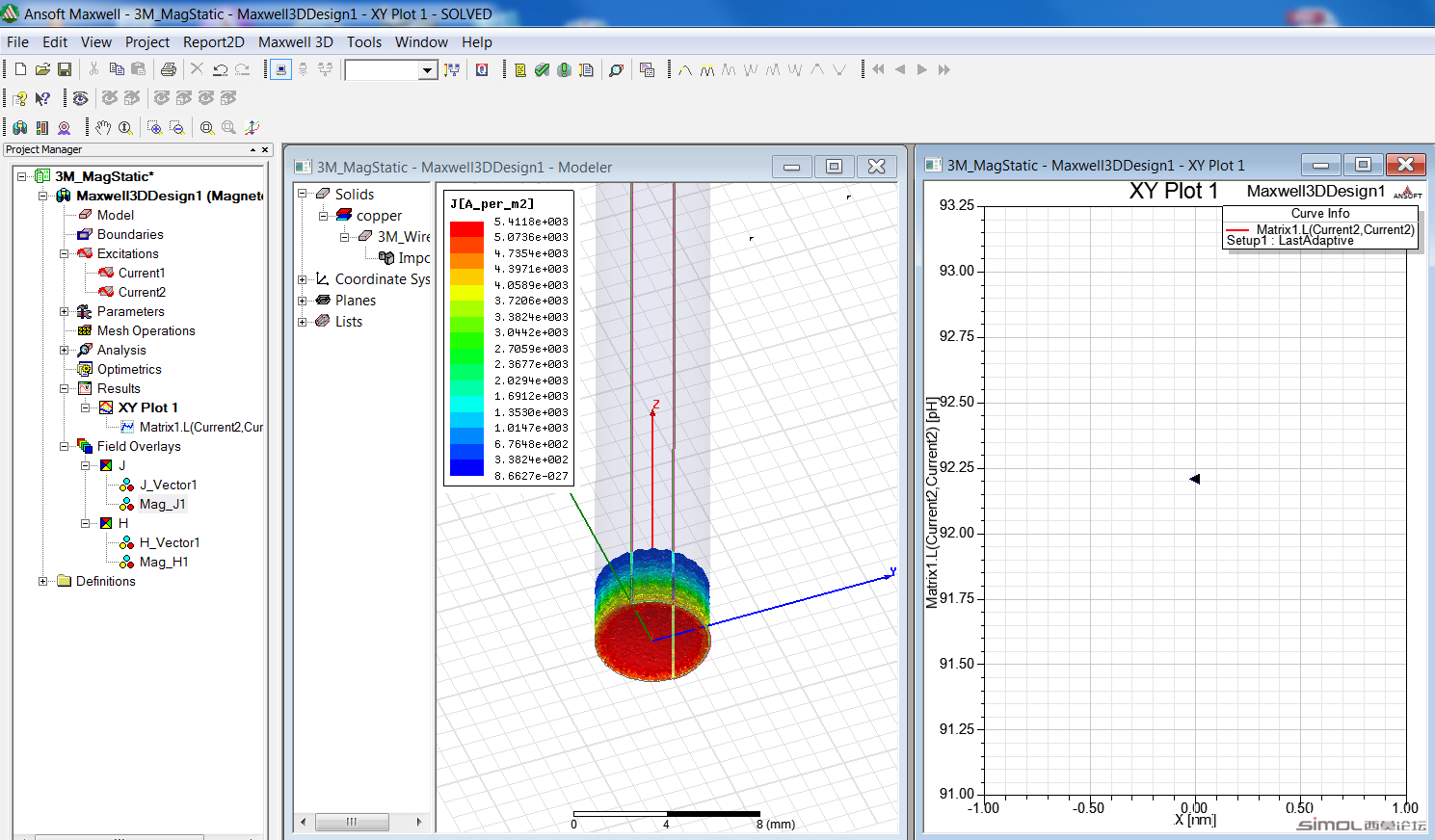This screenshot has height=840, width=1435.
Task: Open the Maxwell 3D menu
Action: (x=296, y=42)
